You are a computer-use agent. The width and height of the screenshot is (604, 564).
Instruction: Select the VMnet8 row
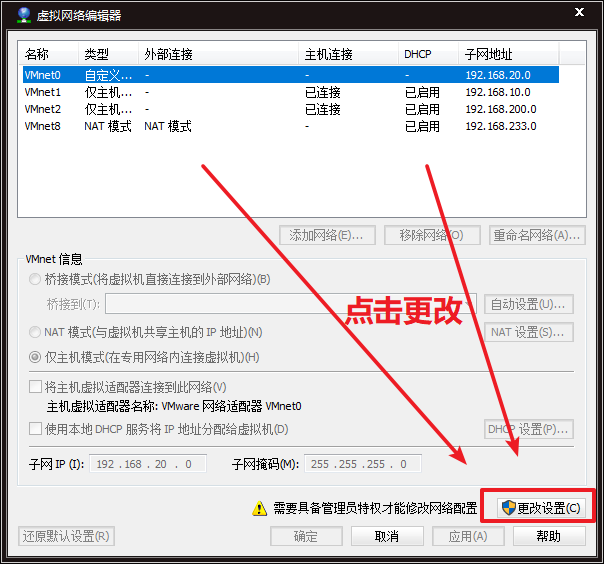point(291,126)
